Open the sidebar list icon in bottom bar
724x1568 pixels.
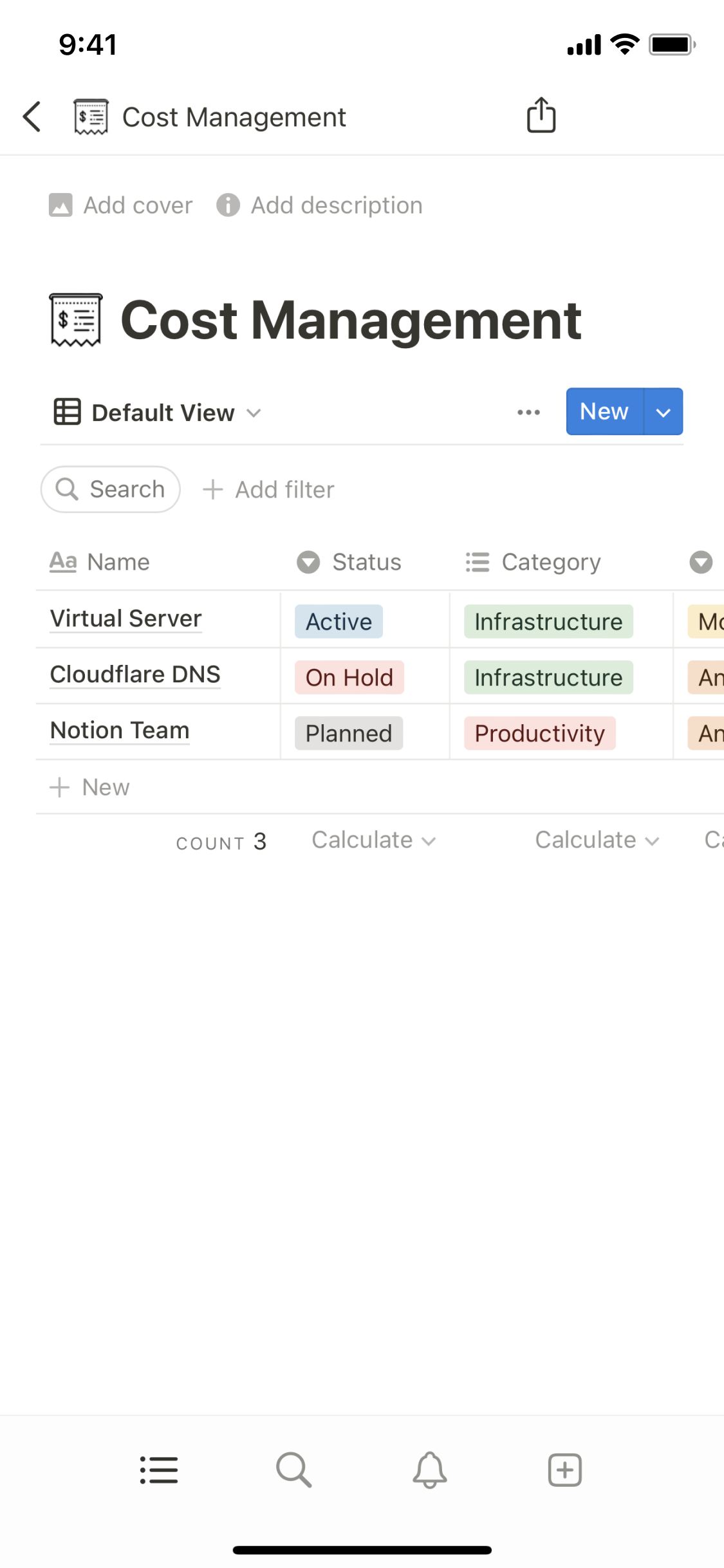tap(159, 1470)
